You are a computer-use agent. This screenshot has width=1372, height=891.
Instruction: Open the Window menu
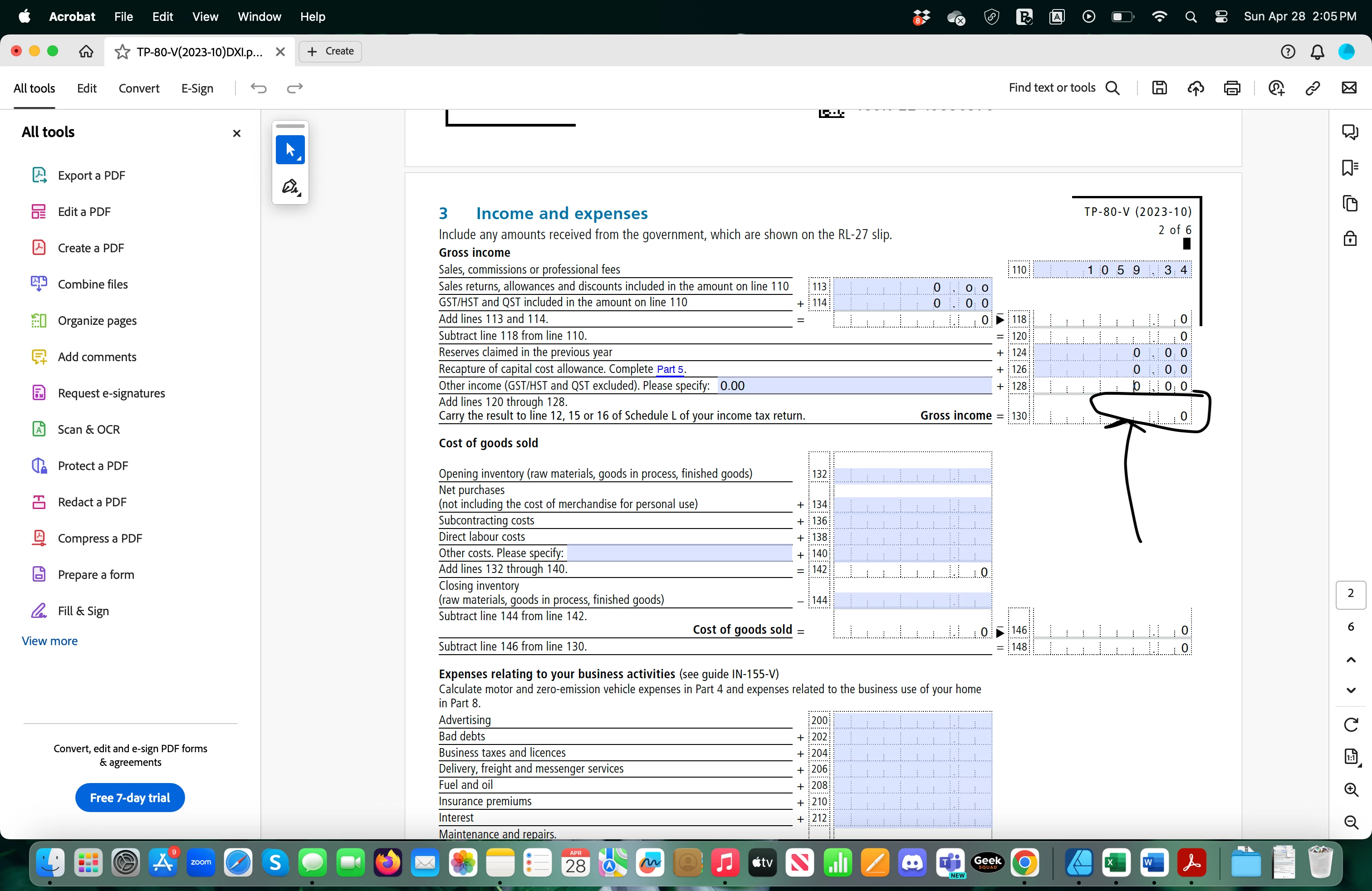(x=259, y=17)
